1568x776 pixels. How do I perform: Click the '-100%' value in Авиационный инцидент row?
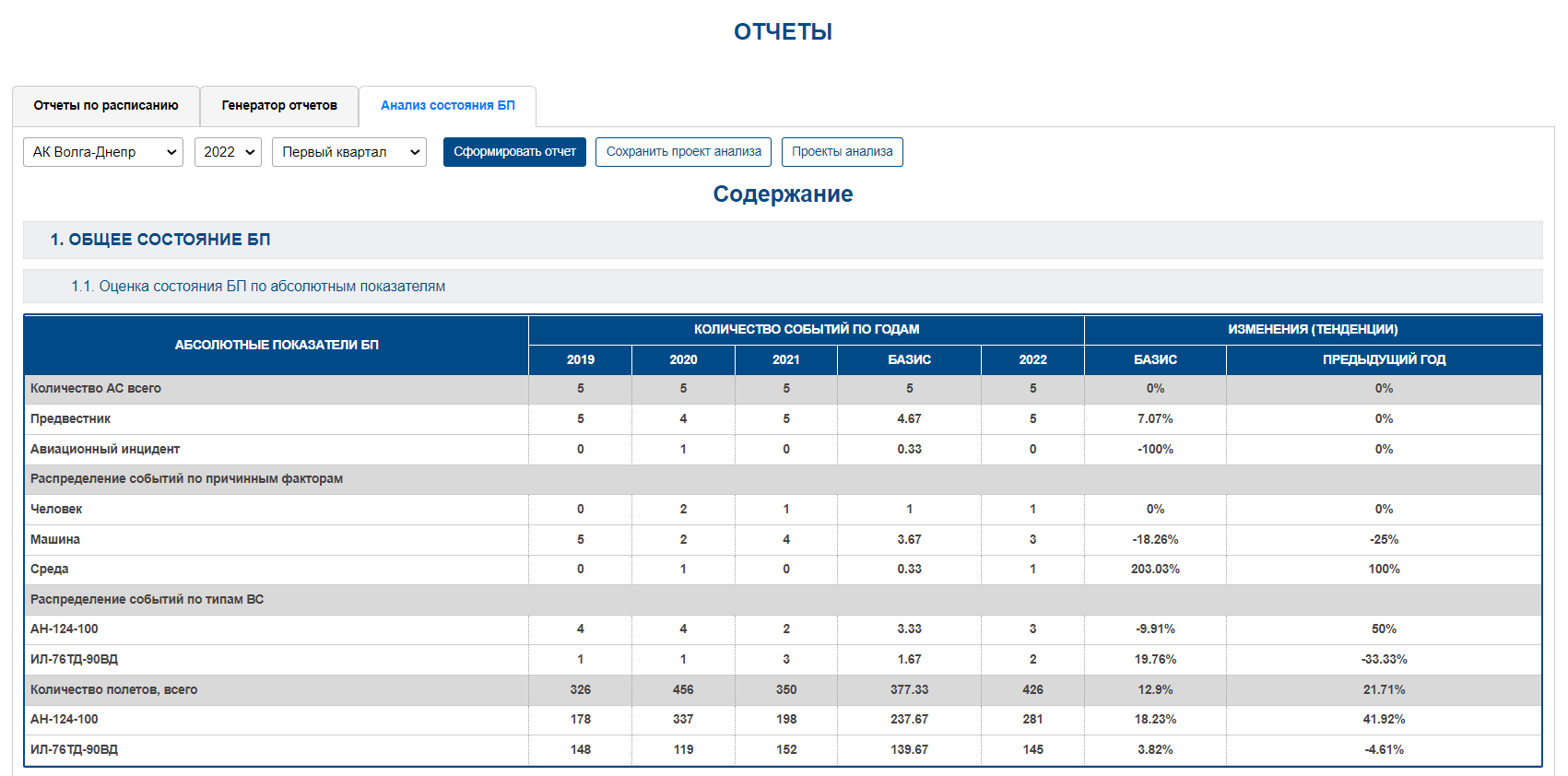click(1155, 449)
